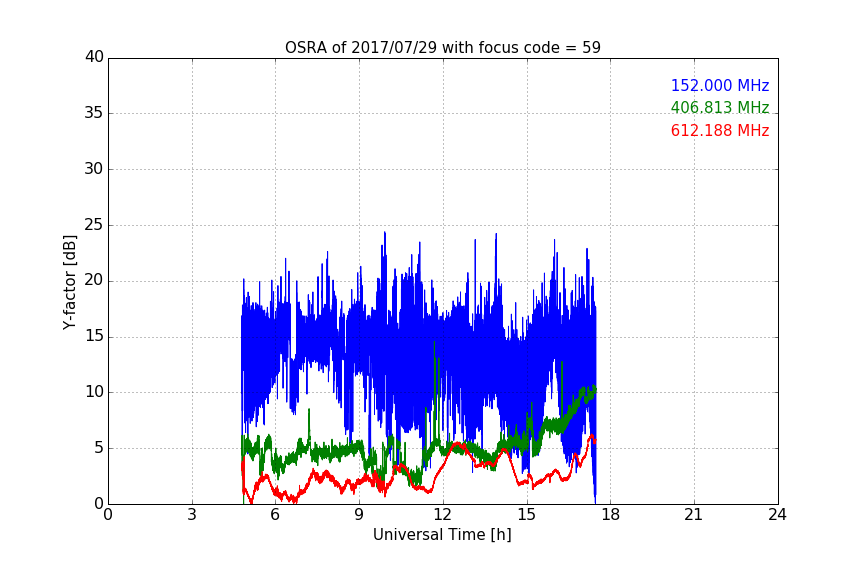This screenshot has width=864, height=576.
Task: Click the y-axis tick label '25'
Action: 94,225
